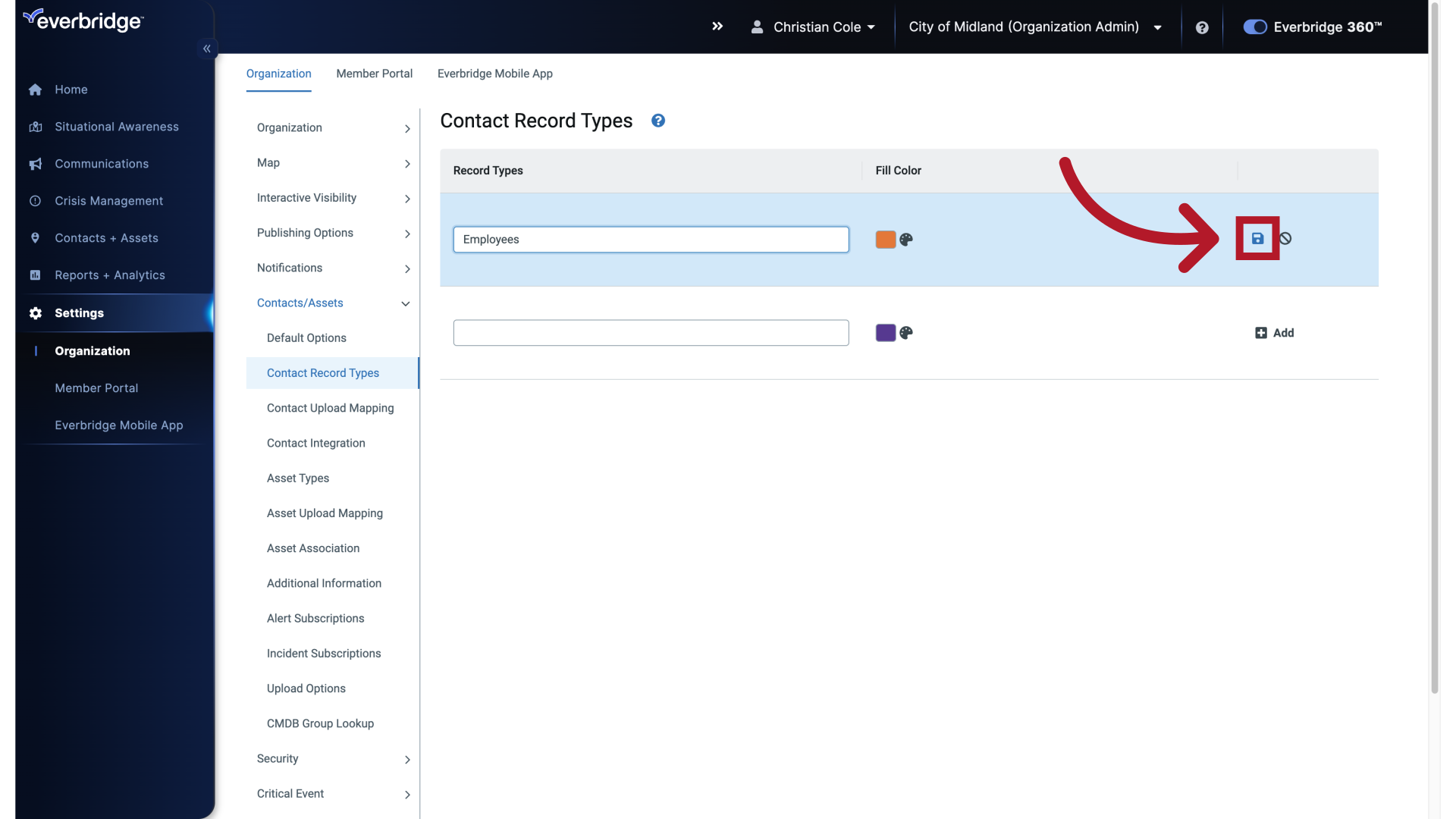This screenshot has width=1456, height=819.
Task: Expand Publishing Options settings
Action: 334,233
